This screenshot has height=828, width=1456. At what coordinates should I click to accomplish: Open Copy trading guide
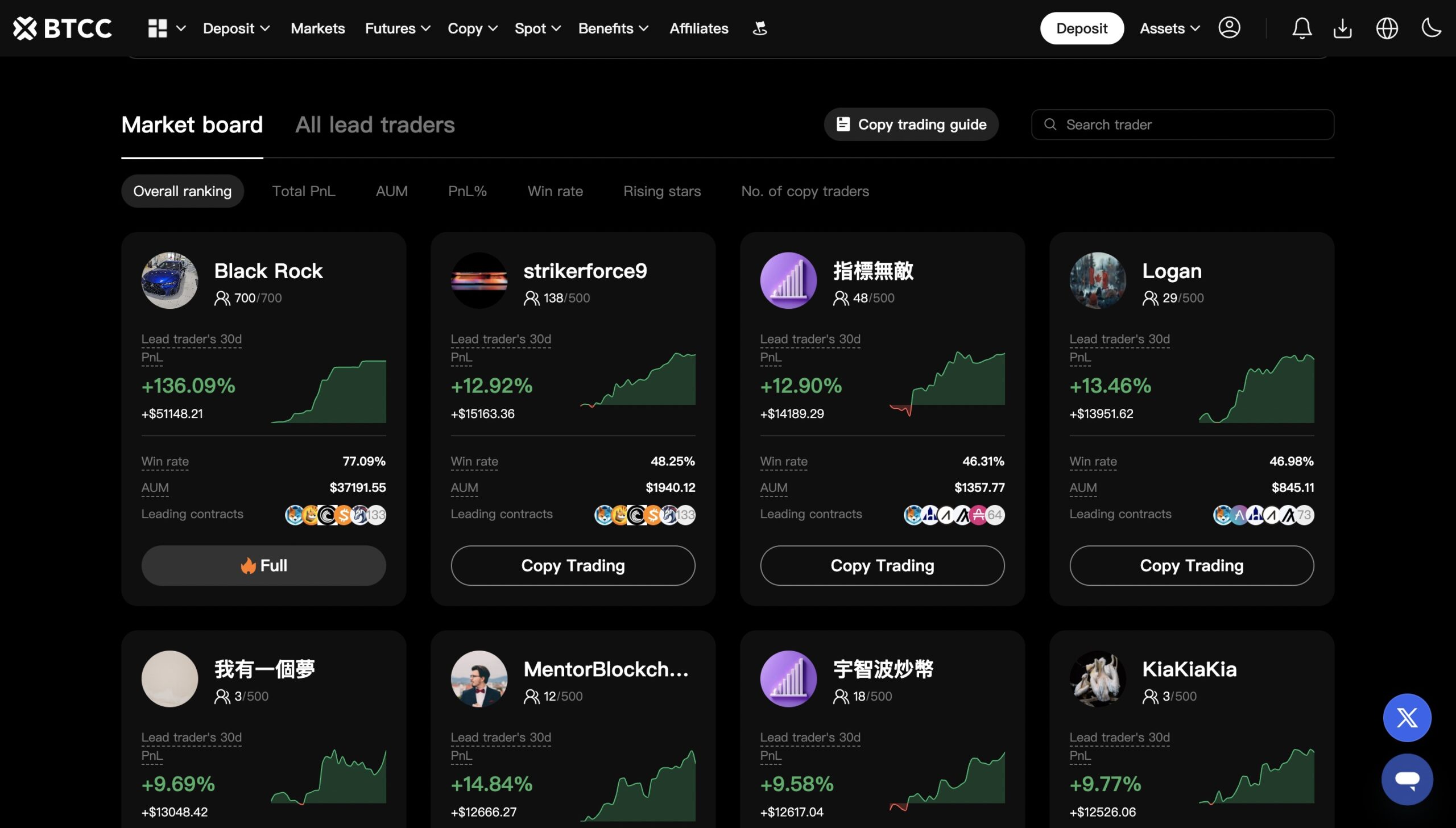[x=911, y=125]
